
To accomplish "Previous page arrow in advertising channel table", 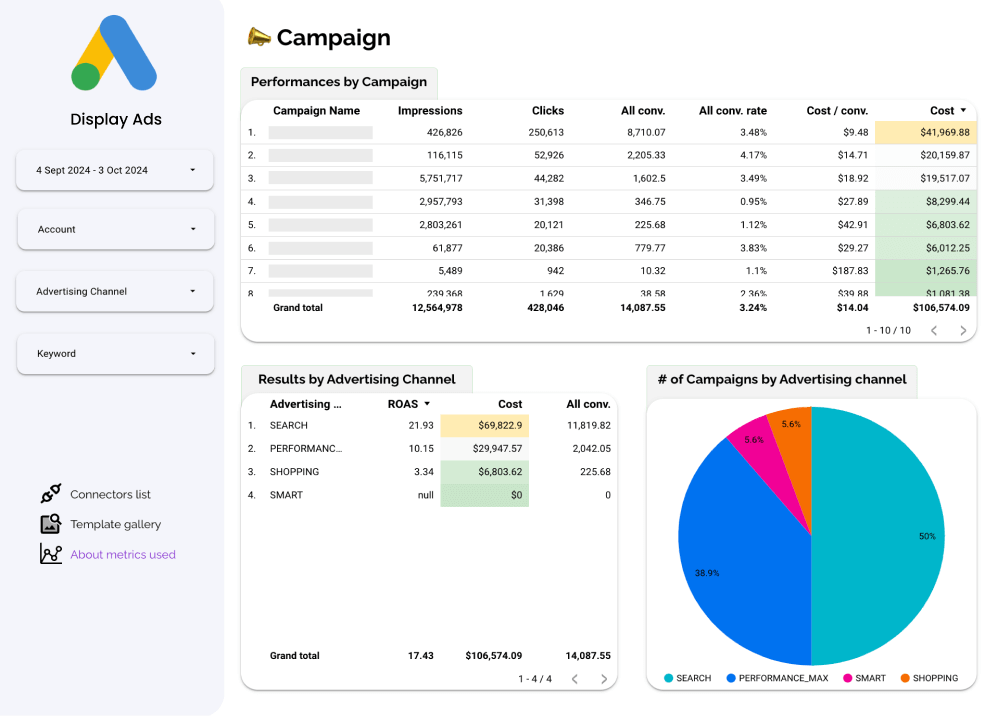I will pyautogui.click(x=574, y=679).
